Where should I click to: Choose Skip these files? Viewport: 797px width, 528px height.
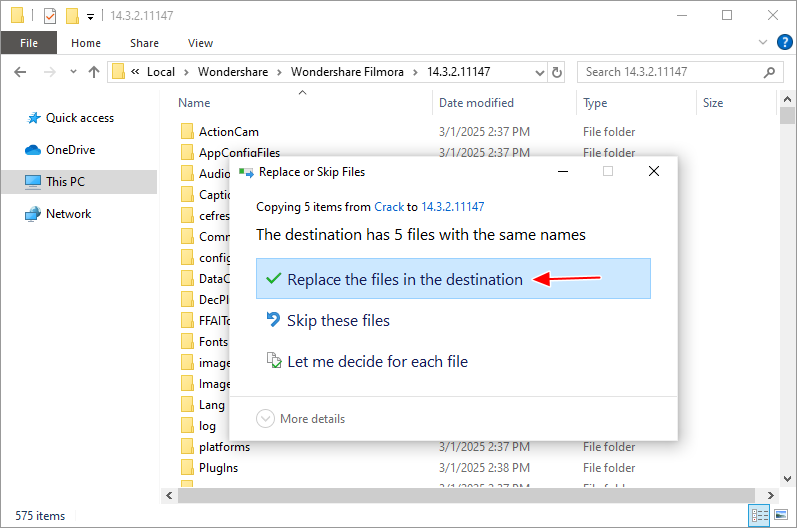point(338,321)
